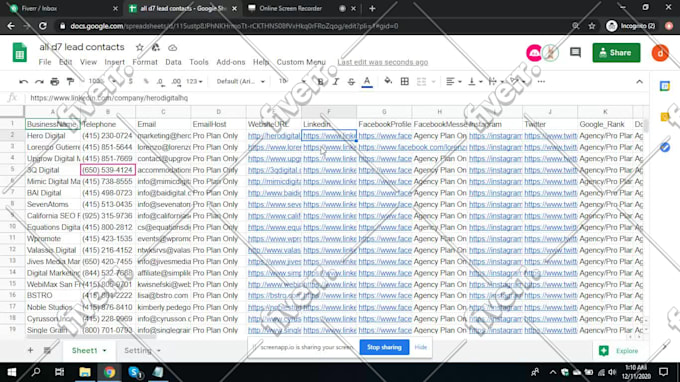Toggle italic formatting
Screen dimensions: 680x382
click(336, 82)
